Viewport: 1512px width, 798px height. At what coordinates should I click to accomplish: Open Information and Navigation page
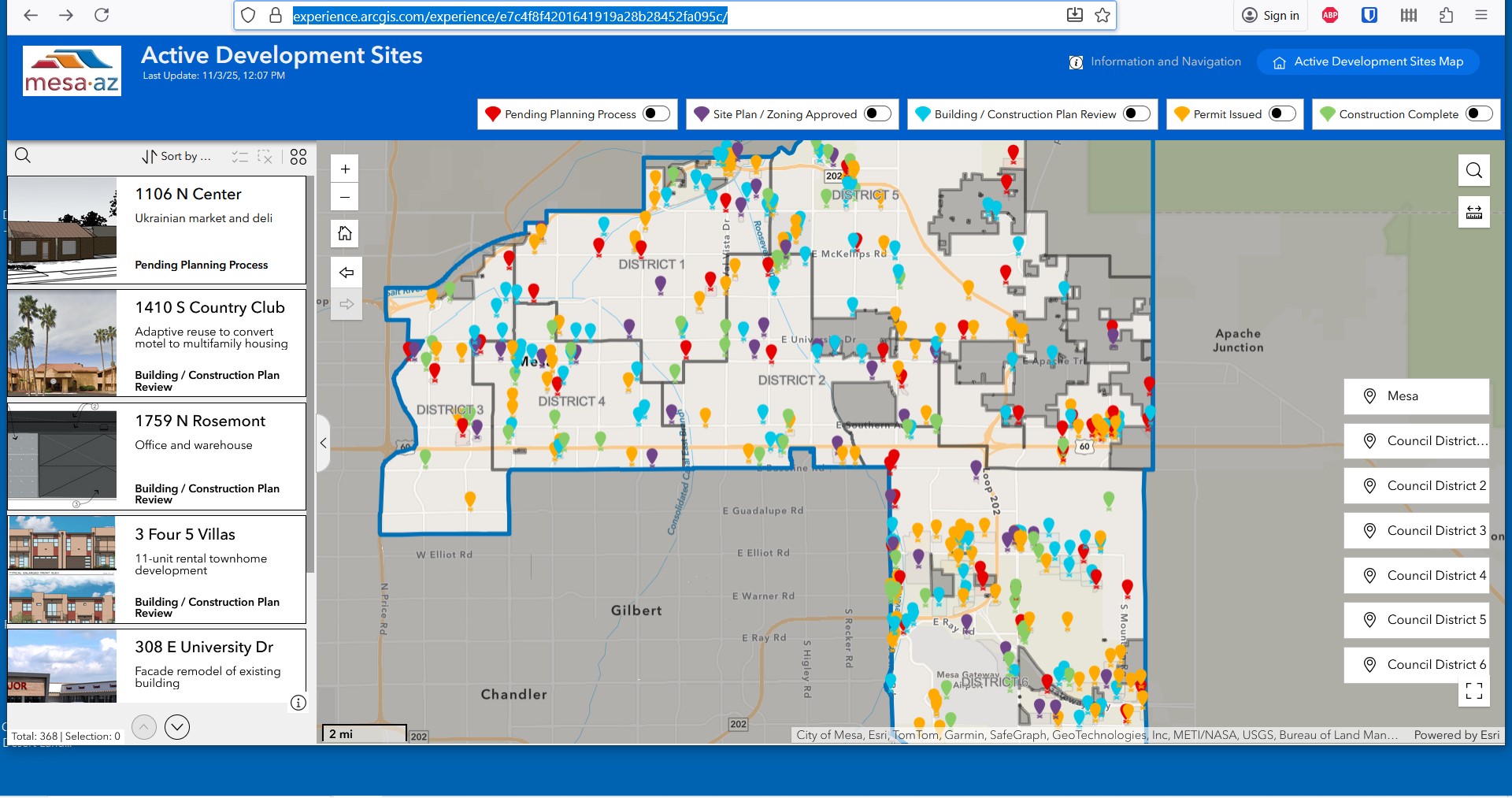(x=1154, y=61)
